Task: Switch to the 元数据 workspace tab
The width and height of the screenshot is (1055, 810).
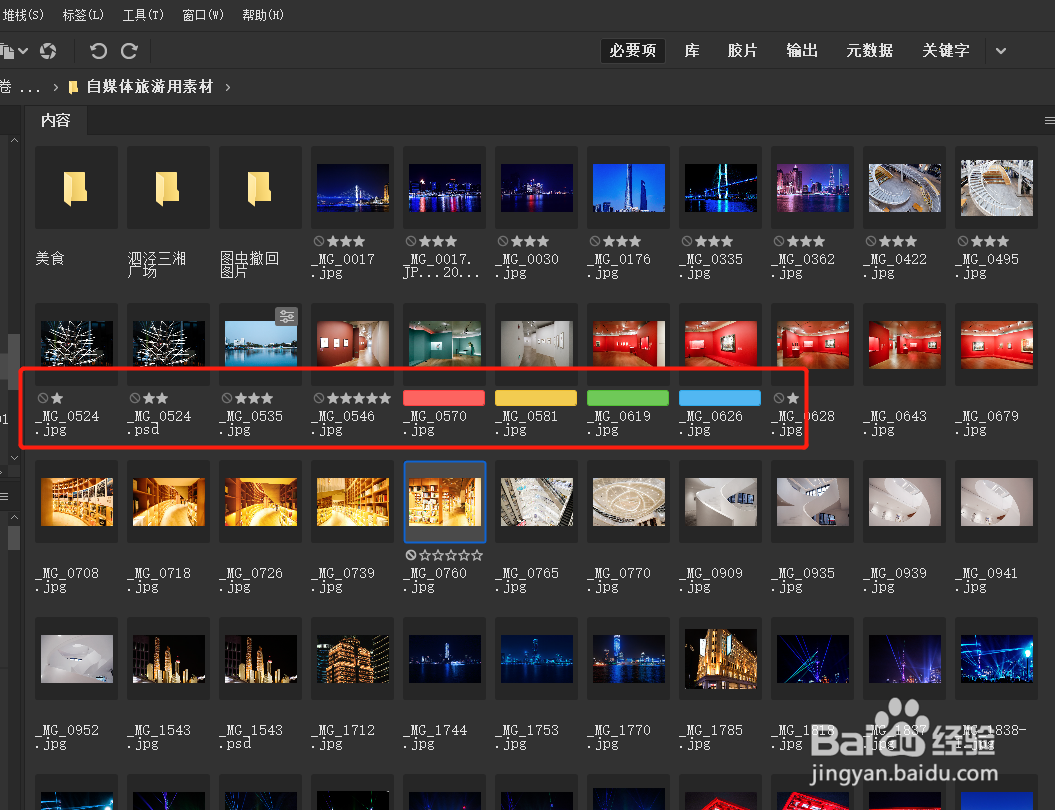Action: 869,50
